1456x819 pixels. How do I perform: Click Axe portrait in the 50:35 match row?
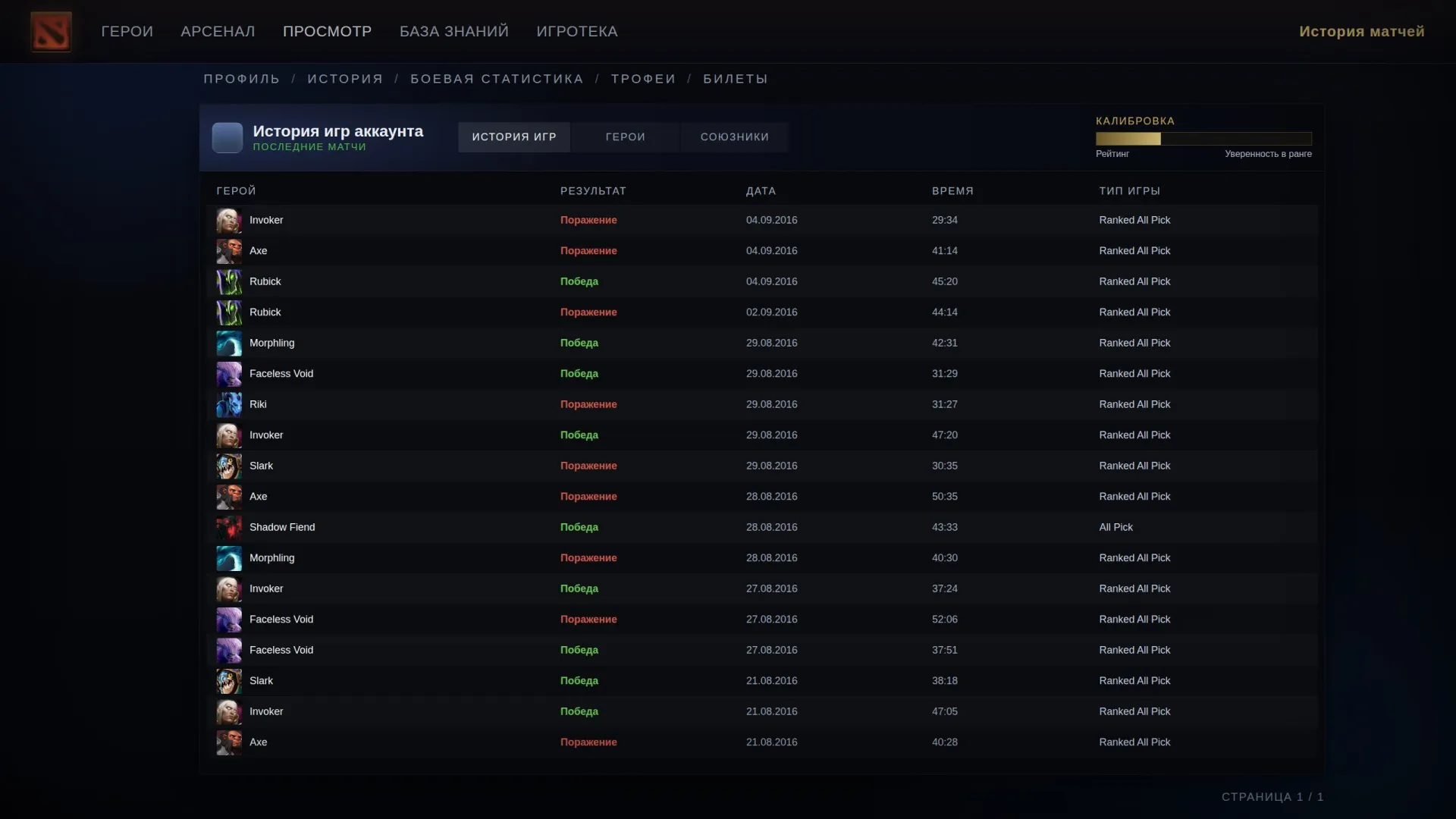click(x=229, y=497)
